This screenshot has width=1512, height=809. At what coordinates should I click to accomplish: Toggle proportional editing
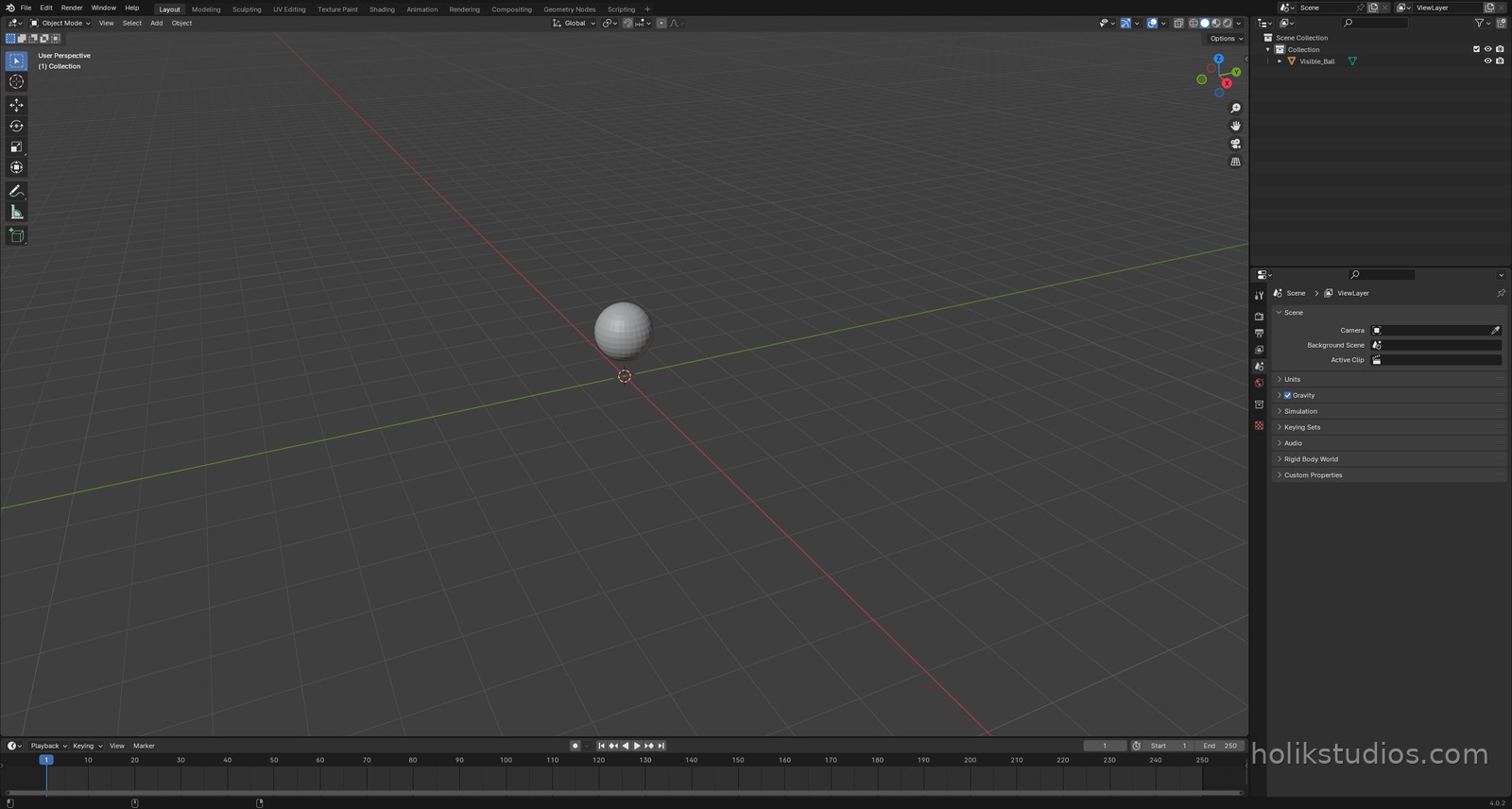point(661,23)
